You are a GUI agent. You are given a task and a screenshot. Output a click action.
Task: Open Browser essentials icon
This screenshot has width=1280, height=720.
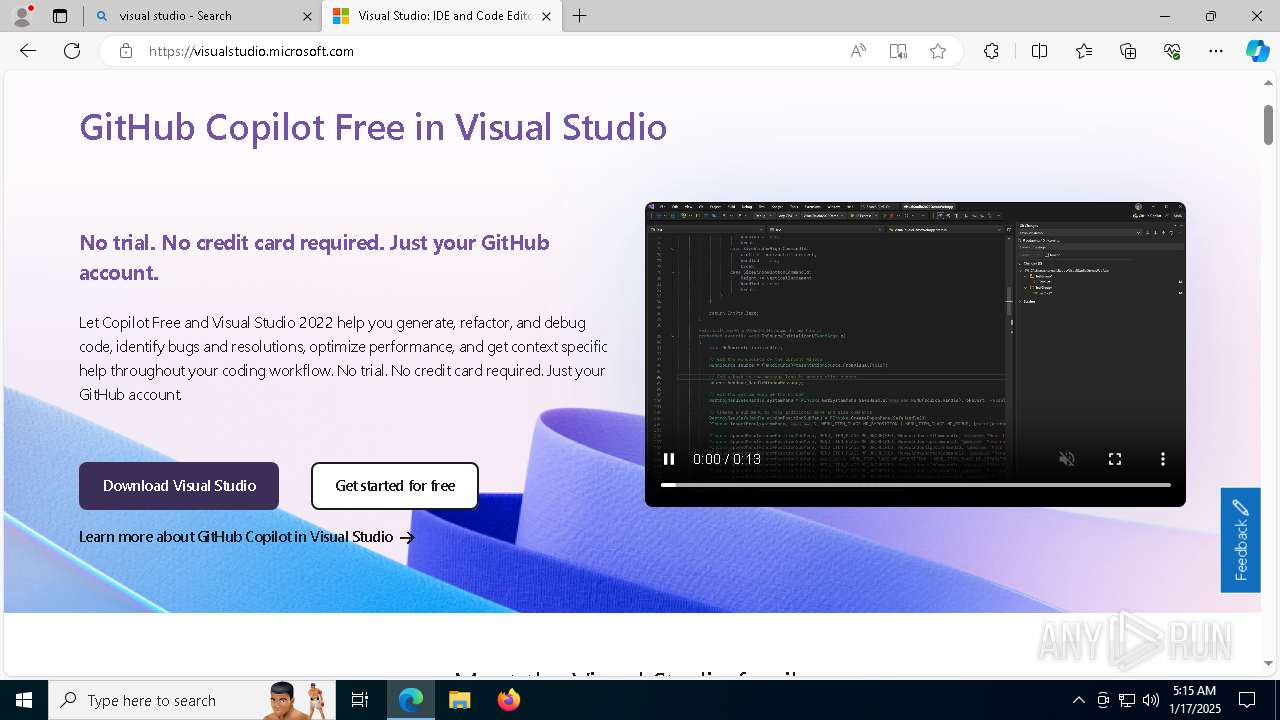(x=1172, y=51)
